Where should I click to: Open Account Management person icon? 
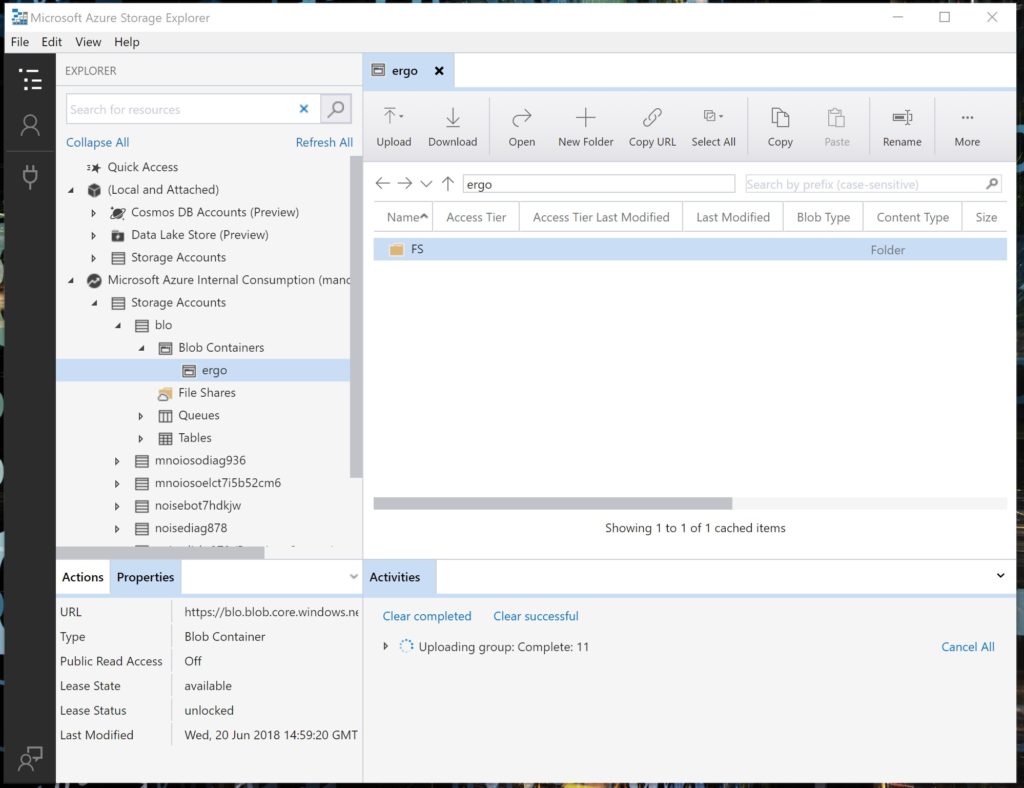point(30,125)
